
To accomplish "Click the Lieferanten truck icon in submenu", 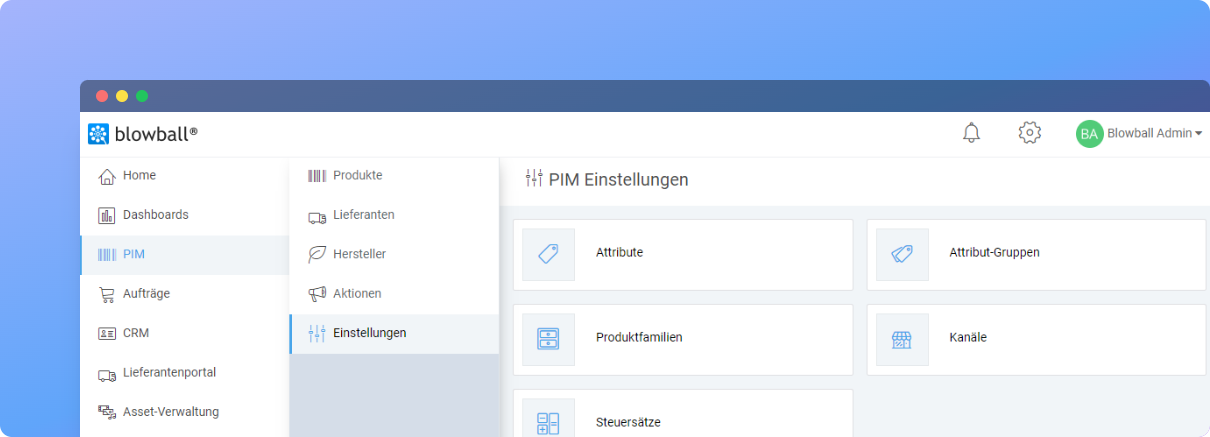I will pos(317,216).
